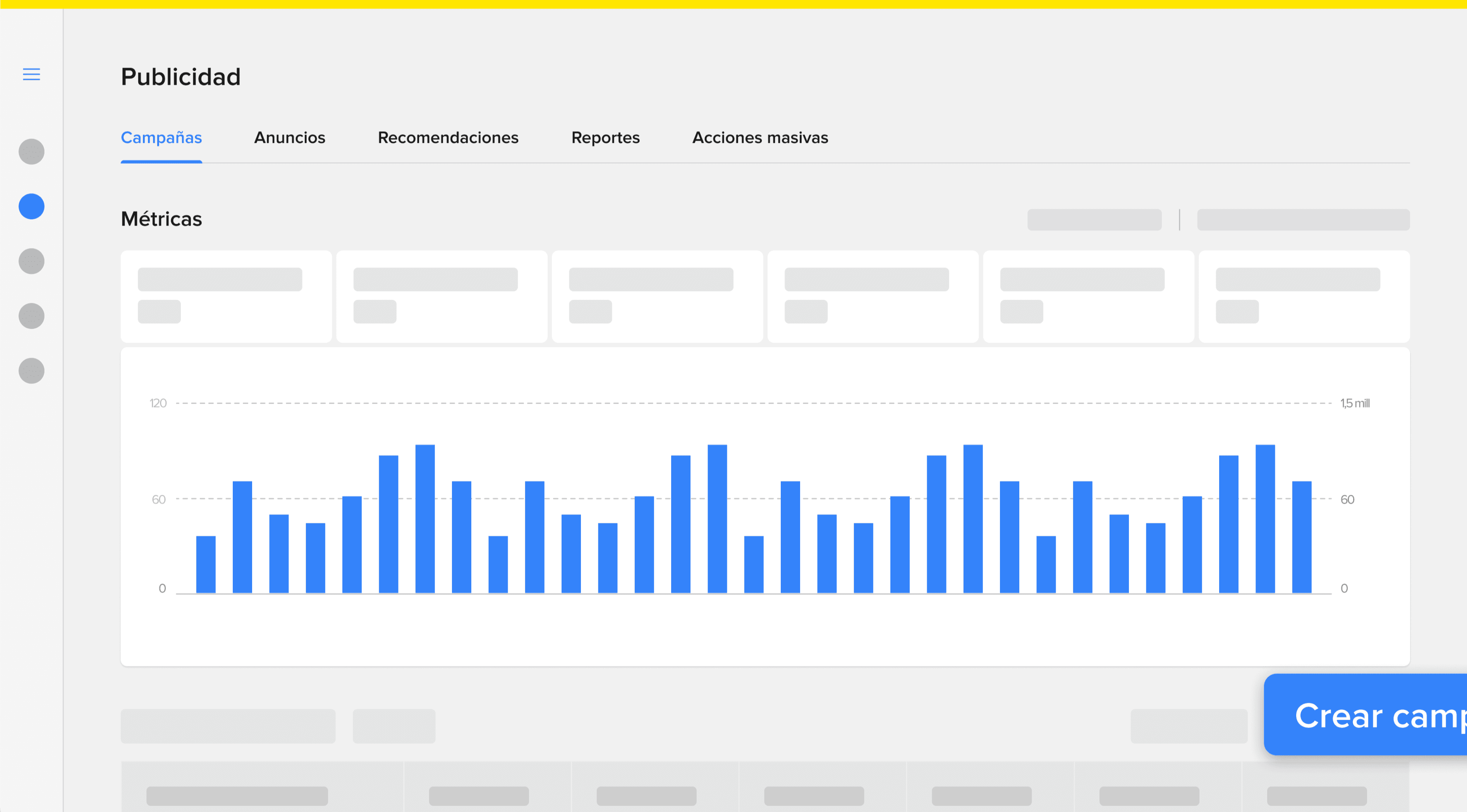Open the short filter placeholder beside Métricas
1467x812 pixels.
click(x=1094, y=220)
